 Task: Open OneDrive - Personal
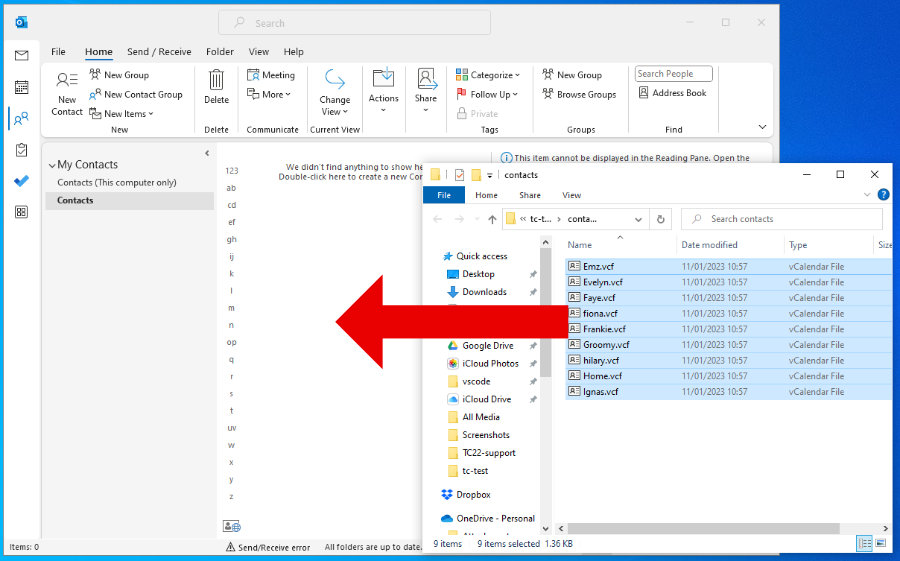(495, 519)
